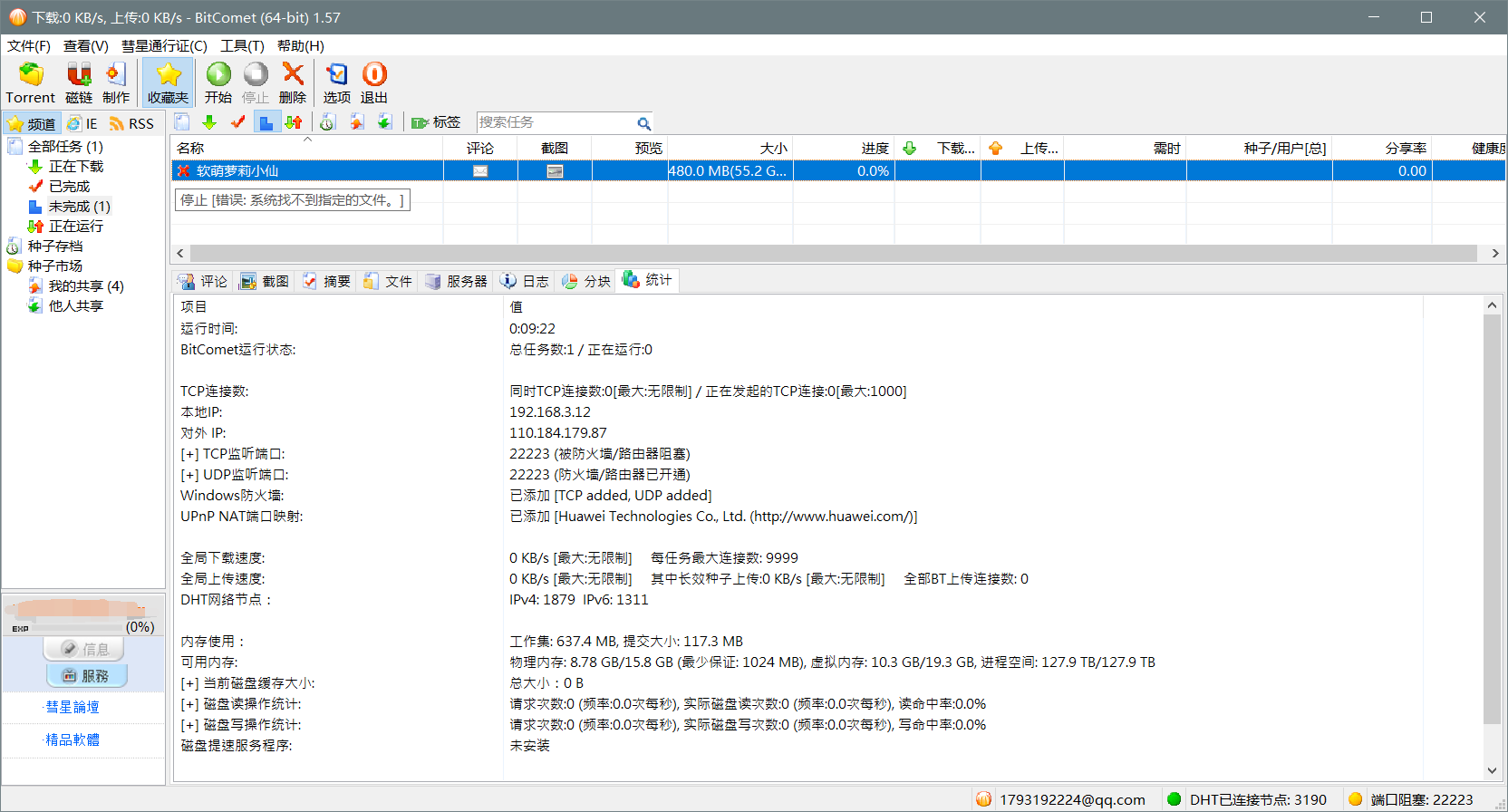Image resolution: width=1508 pixels, height=812 pixels.
Task: Open the 服务器 detail tab
Action: [456, 281]
